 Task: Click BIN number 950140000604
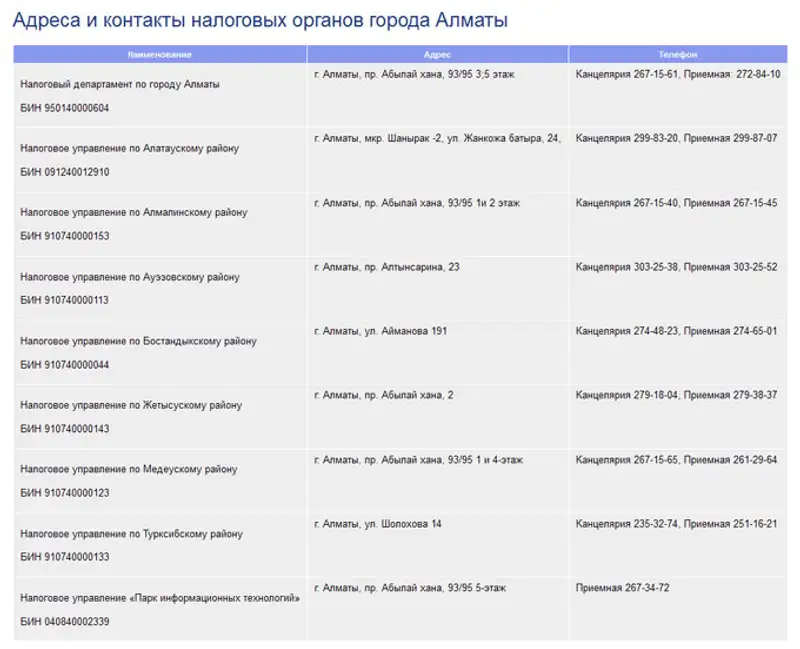(x=65, y=108)
